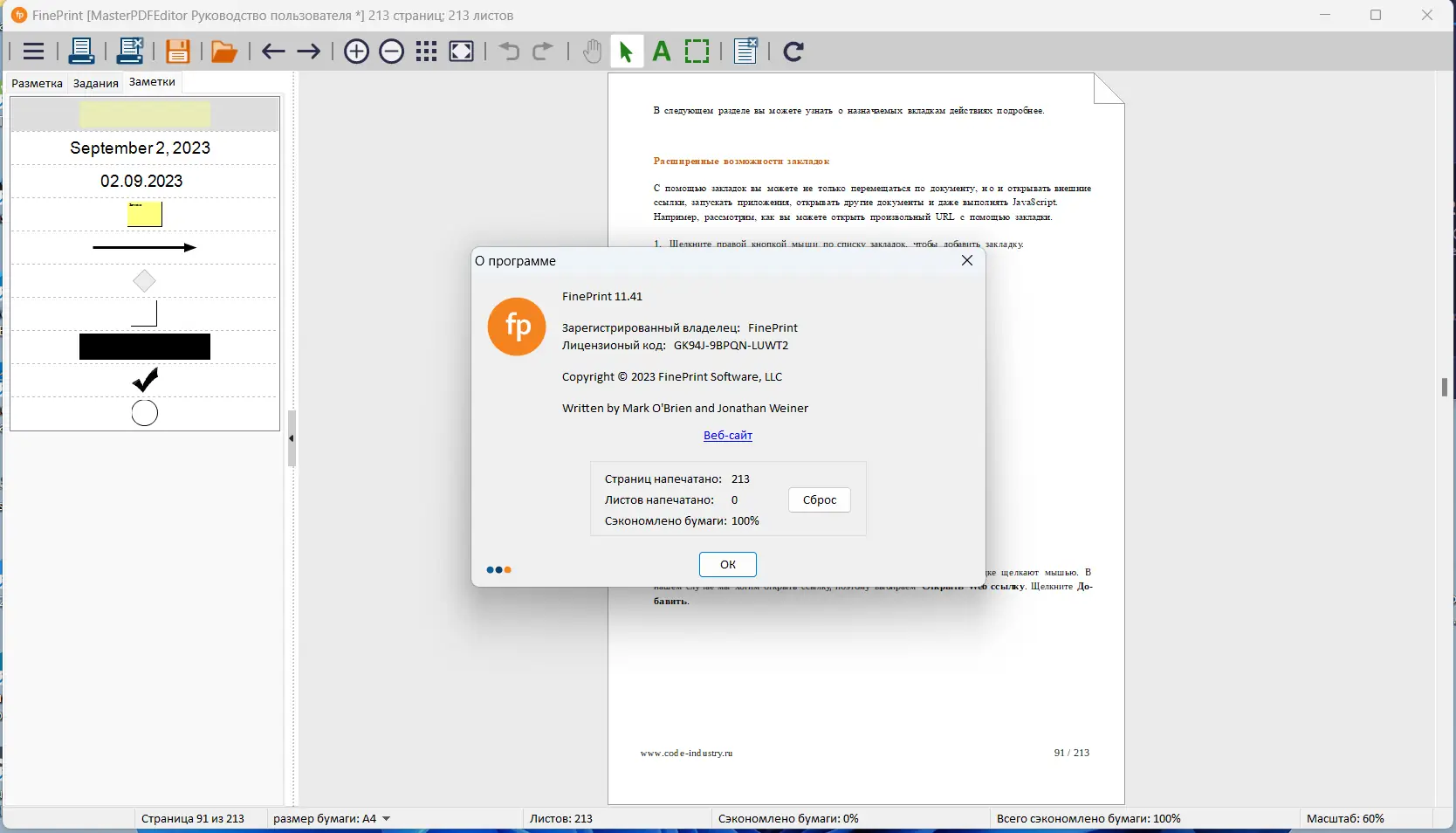The width and height of the screenshot is (1456, 833).
Task: Select the Hand pan tool
Action: coord(592,52)
